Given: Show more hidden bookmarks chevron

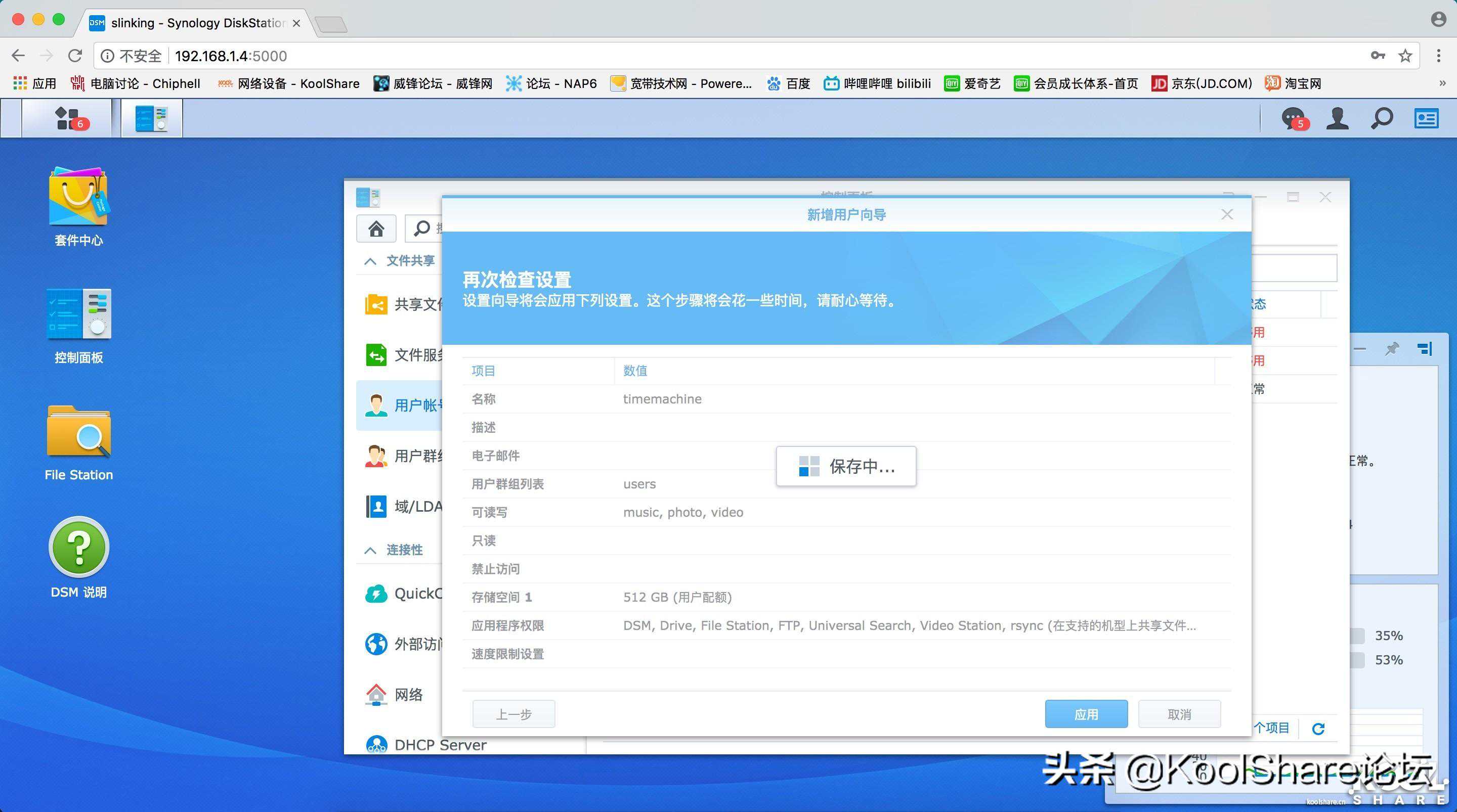Looking at the screenshot, I should pyautogui.click(x=1442, y=84).
